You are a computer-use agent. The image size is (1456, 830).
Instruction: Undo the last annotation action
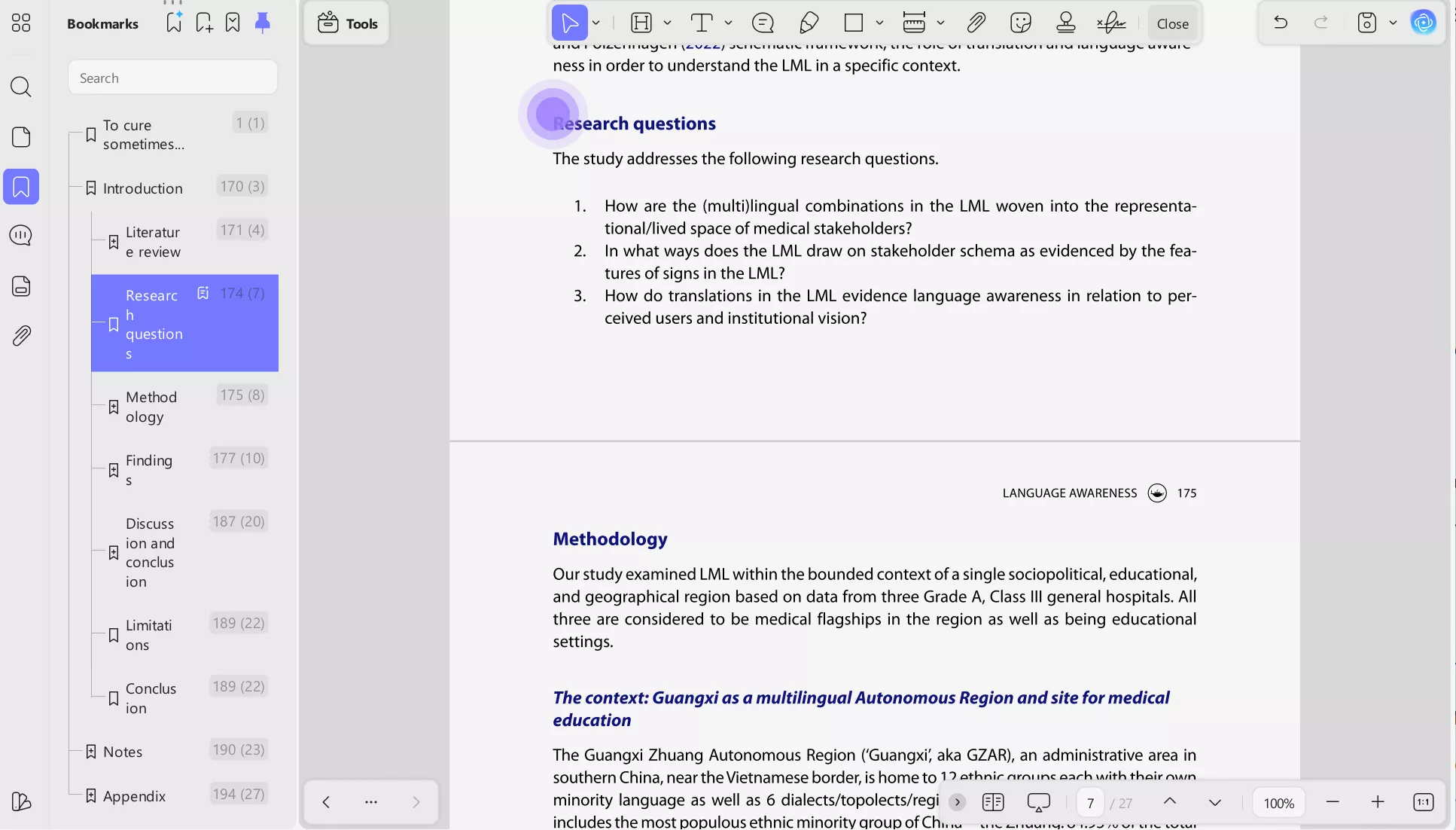tap(1280, 22)
